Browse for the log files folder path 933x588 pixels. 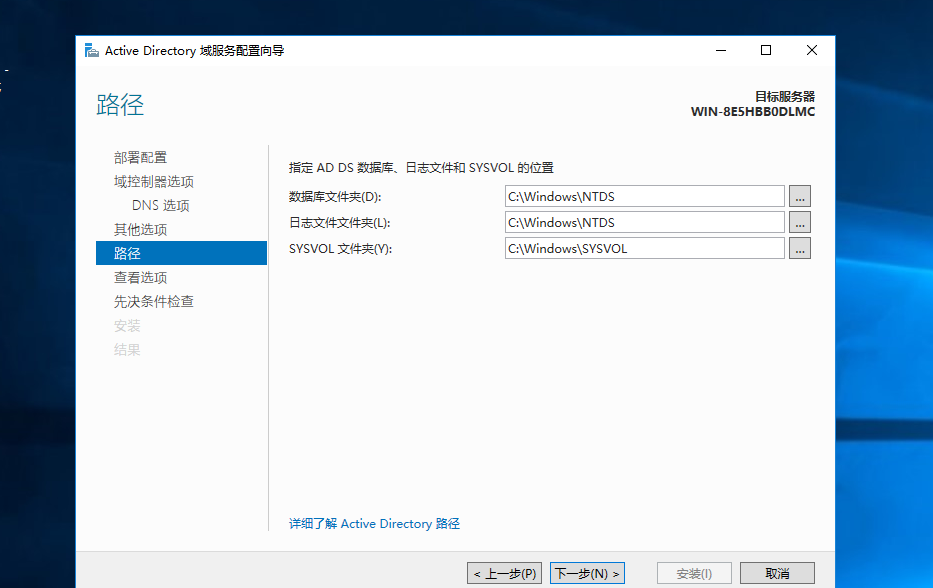coord(800,222)
